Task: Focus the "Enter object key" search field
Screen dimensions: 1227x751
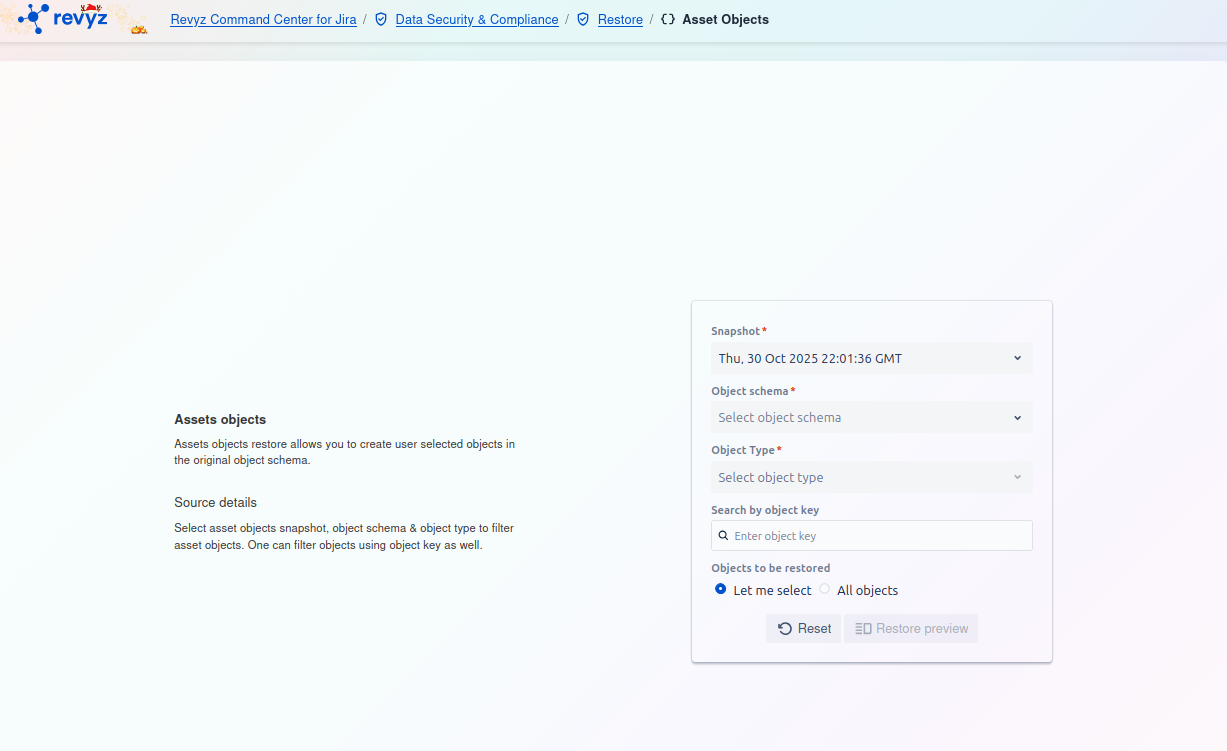Action: click(880, 536)
